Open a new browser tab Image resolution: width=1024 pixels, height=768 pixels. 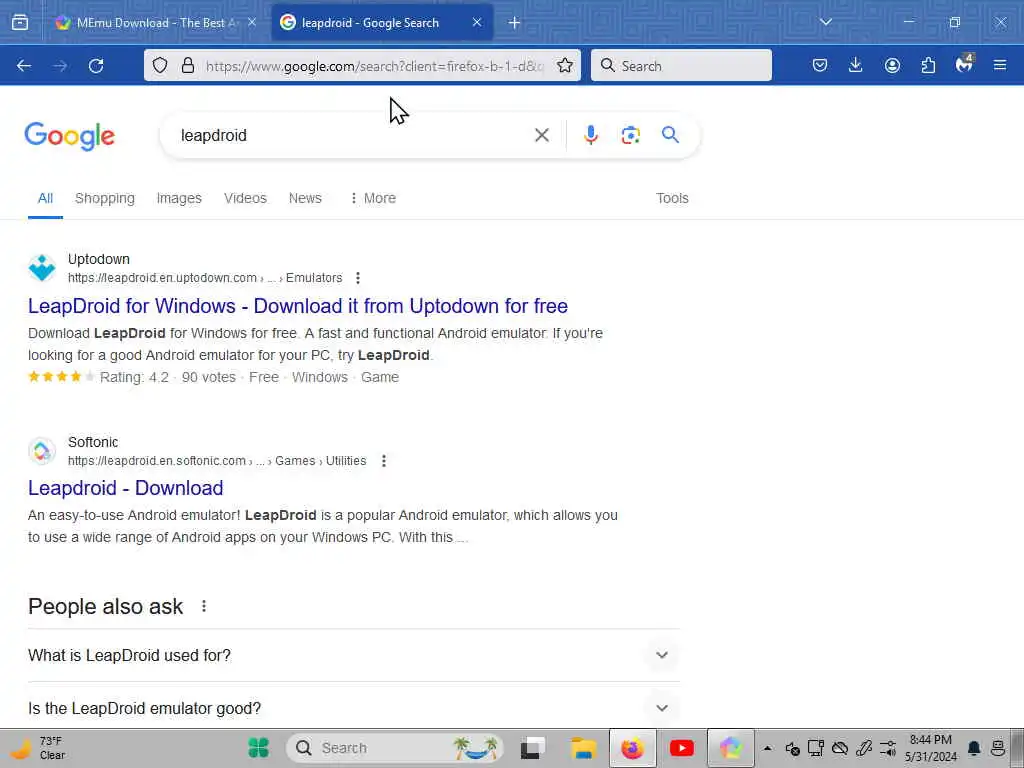tap(515, 23)
